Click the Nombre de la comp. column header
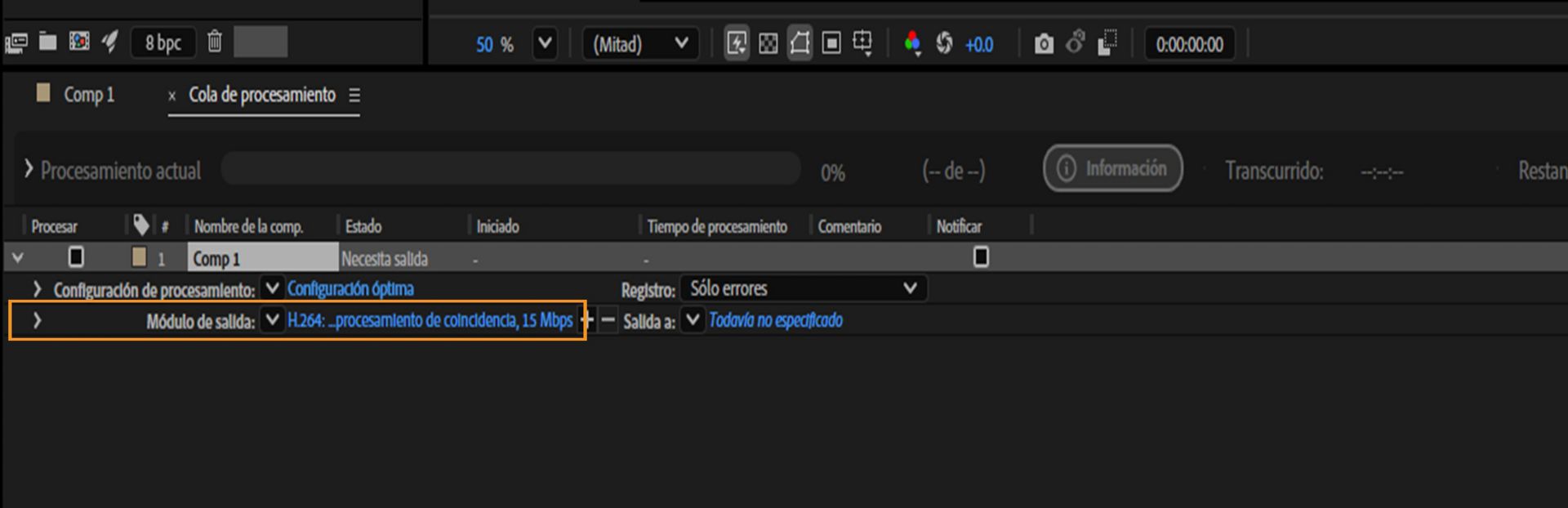1568x508 pixels. pos(248,227)
